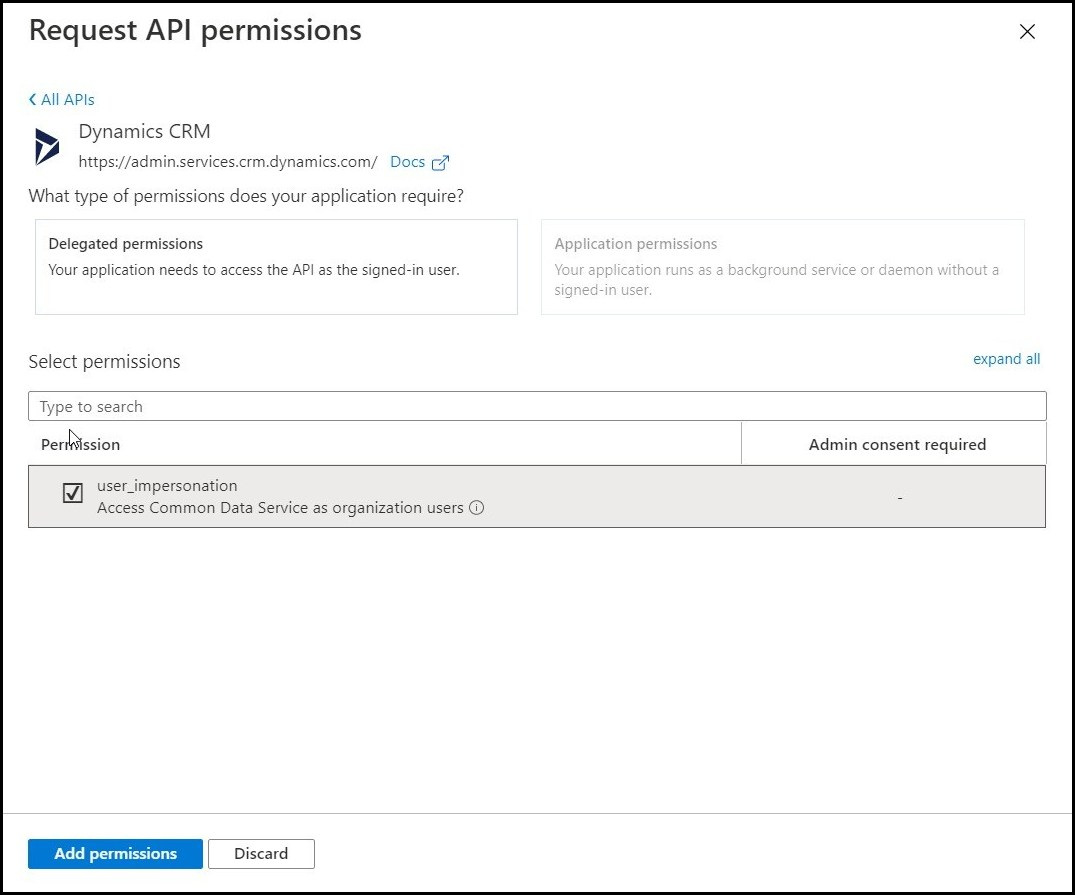Image resolution: width=1075 pixels, height=895 pixels.
Task: Click the Dynamics CRM logo icon
Action: (47, 147)
